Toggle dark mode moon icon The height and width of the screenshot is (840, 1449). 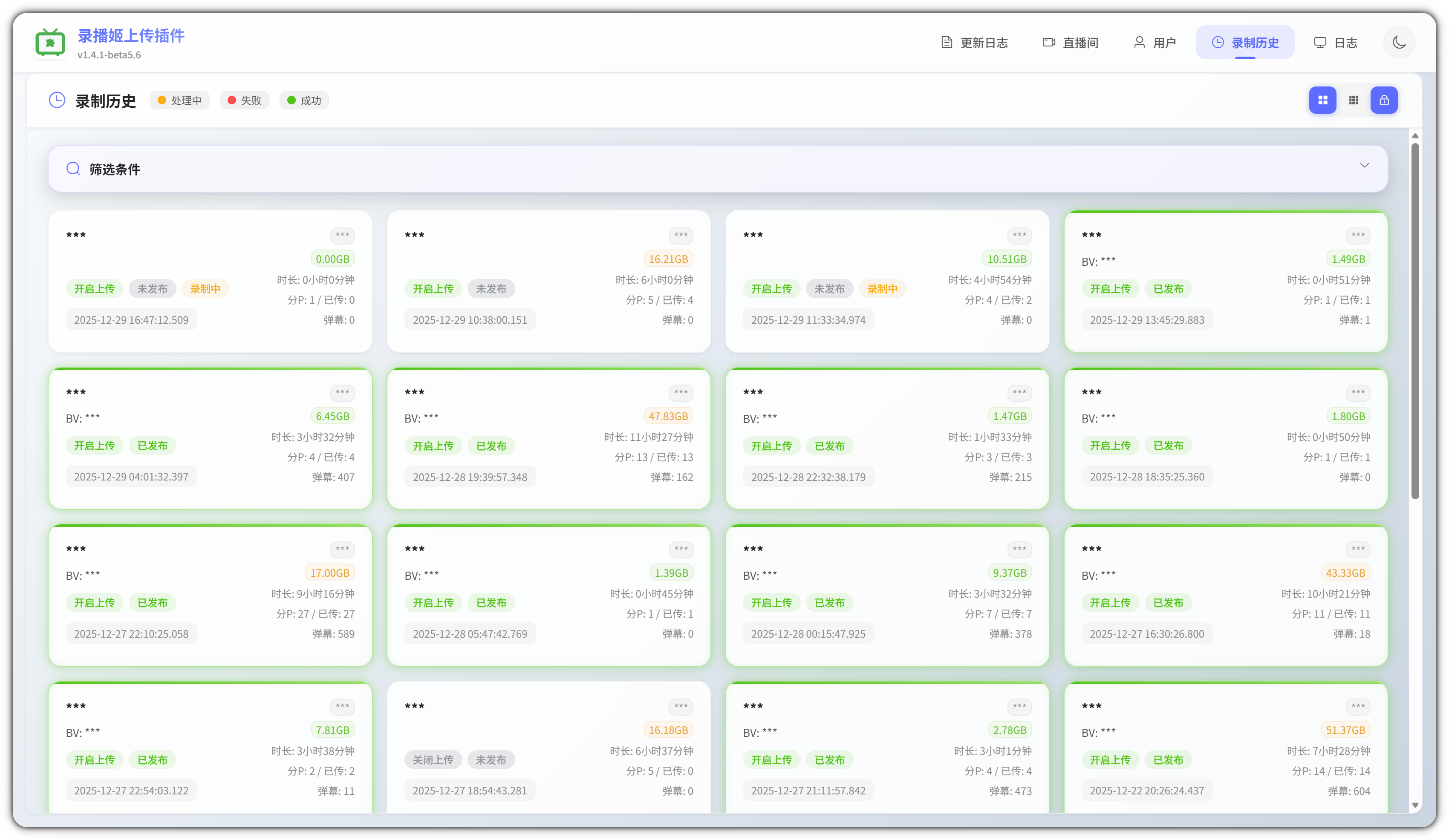[x=1399, y=43]
